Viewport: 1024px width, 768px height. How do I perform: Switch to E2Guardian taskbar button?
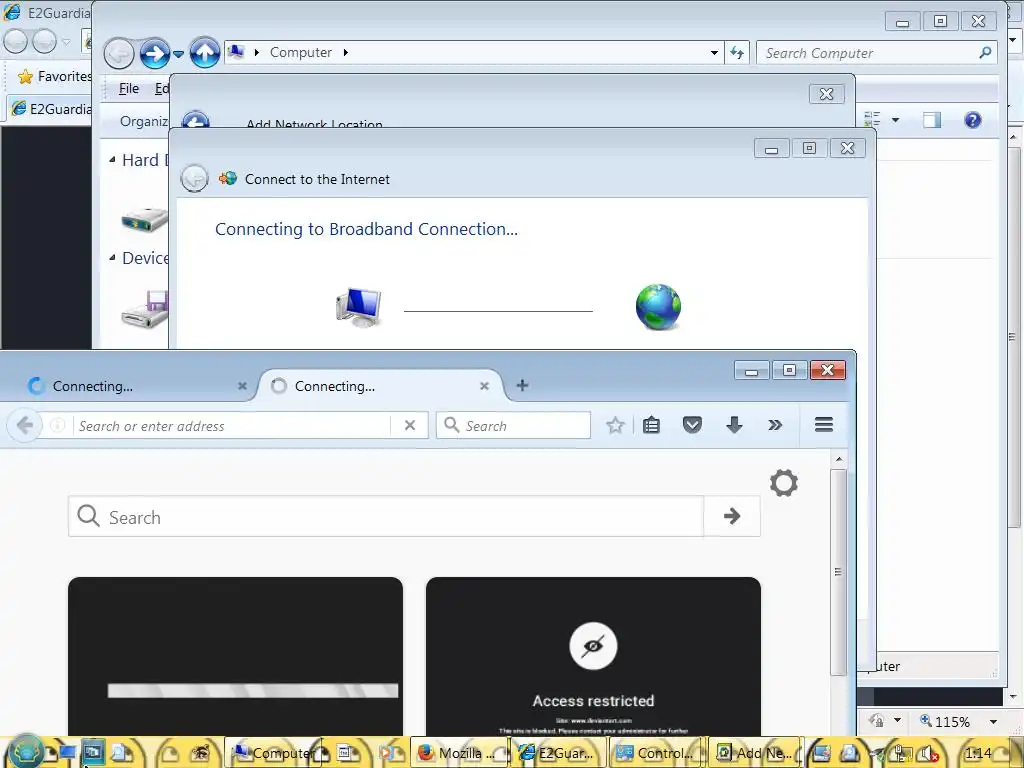558,753
